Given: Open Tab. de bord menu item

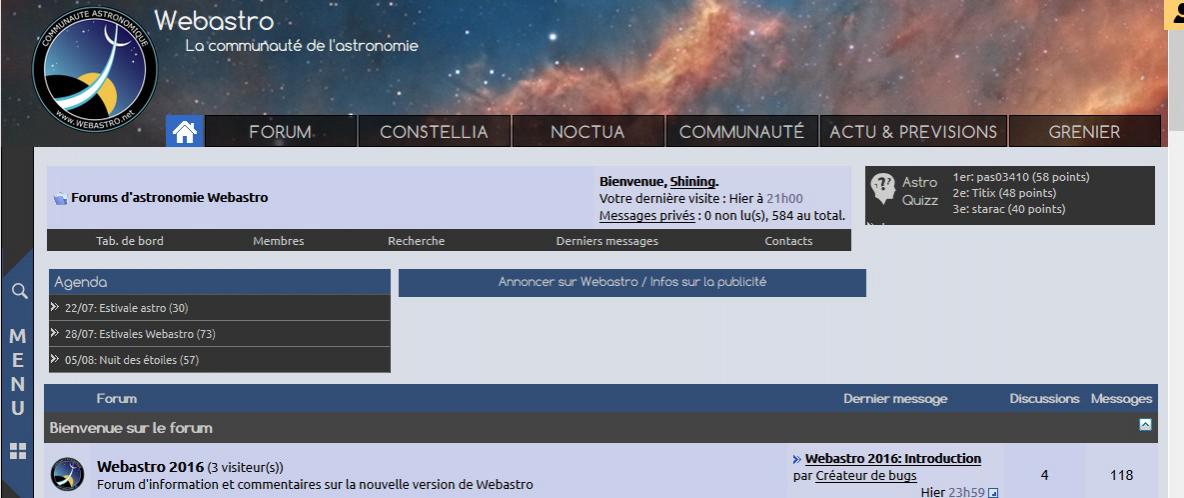Looking at the screenshot, I should point(130,241).
